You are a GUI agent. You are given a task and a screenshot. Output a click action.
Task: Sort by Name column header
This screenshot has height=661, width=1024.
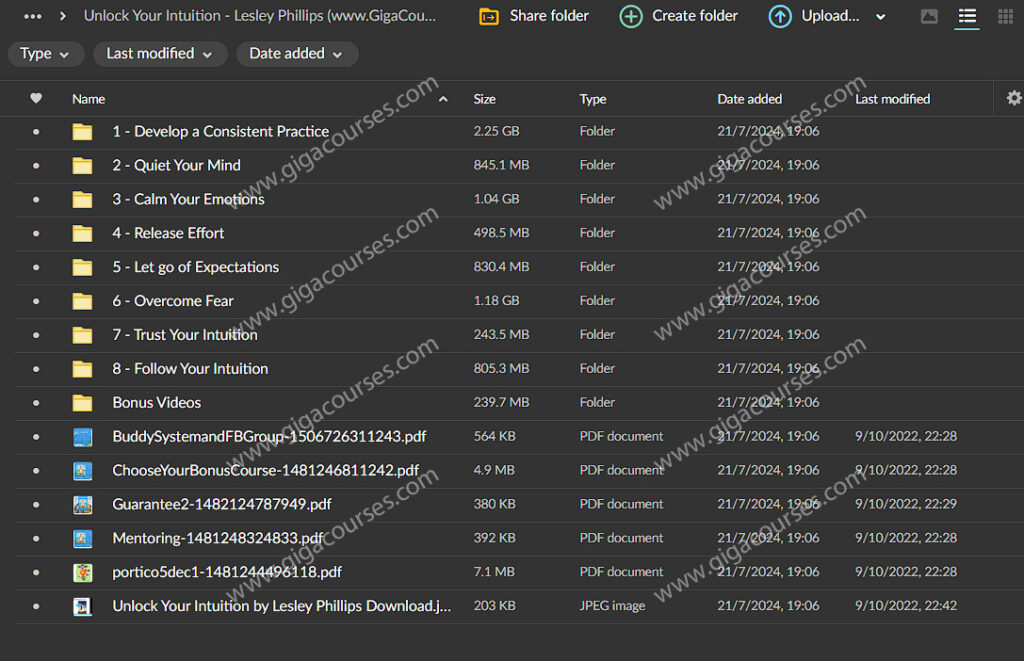[89, 99]
